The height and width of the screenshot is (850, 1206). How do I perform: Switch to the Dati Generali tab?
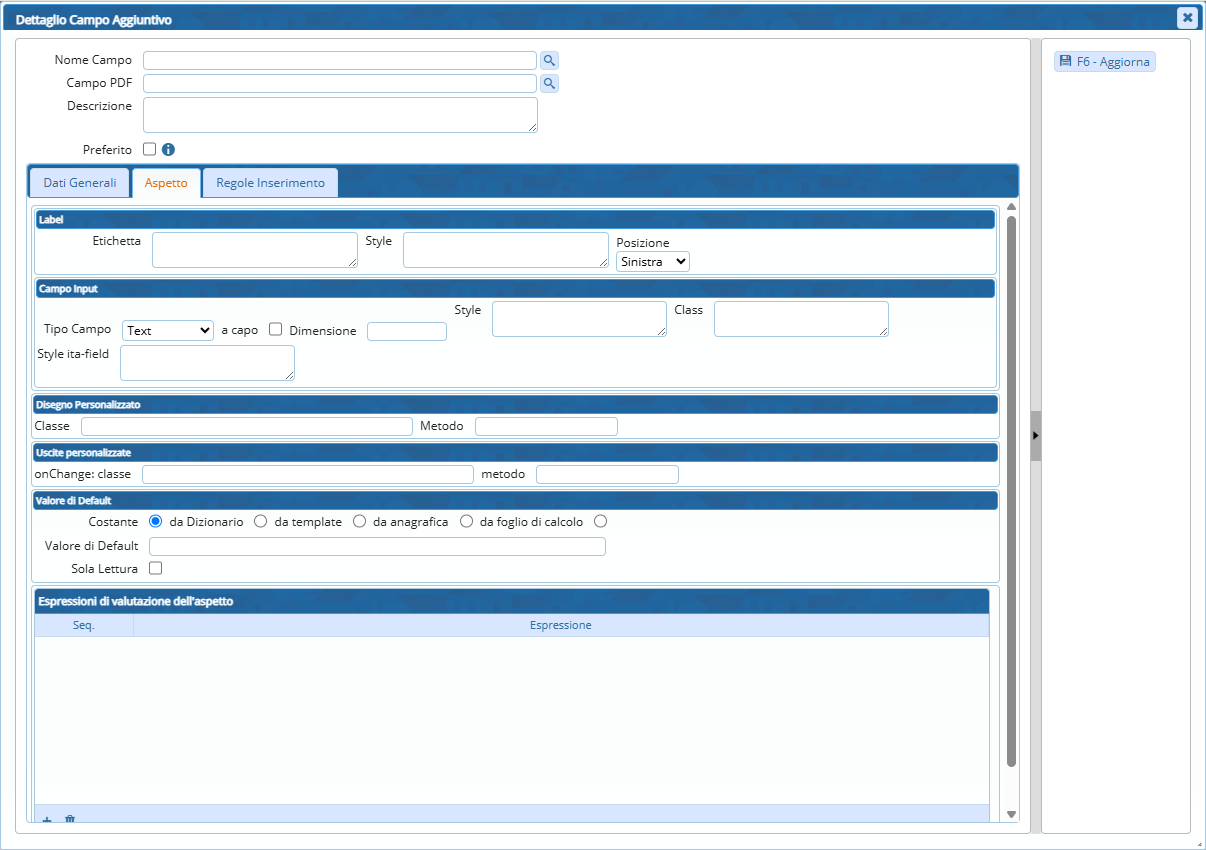79,183
